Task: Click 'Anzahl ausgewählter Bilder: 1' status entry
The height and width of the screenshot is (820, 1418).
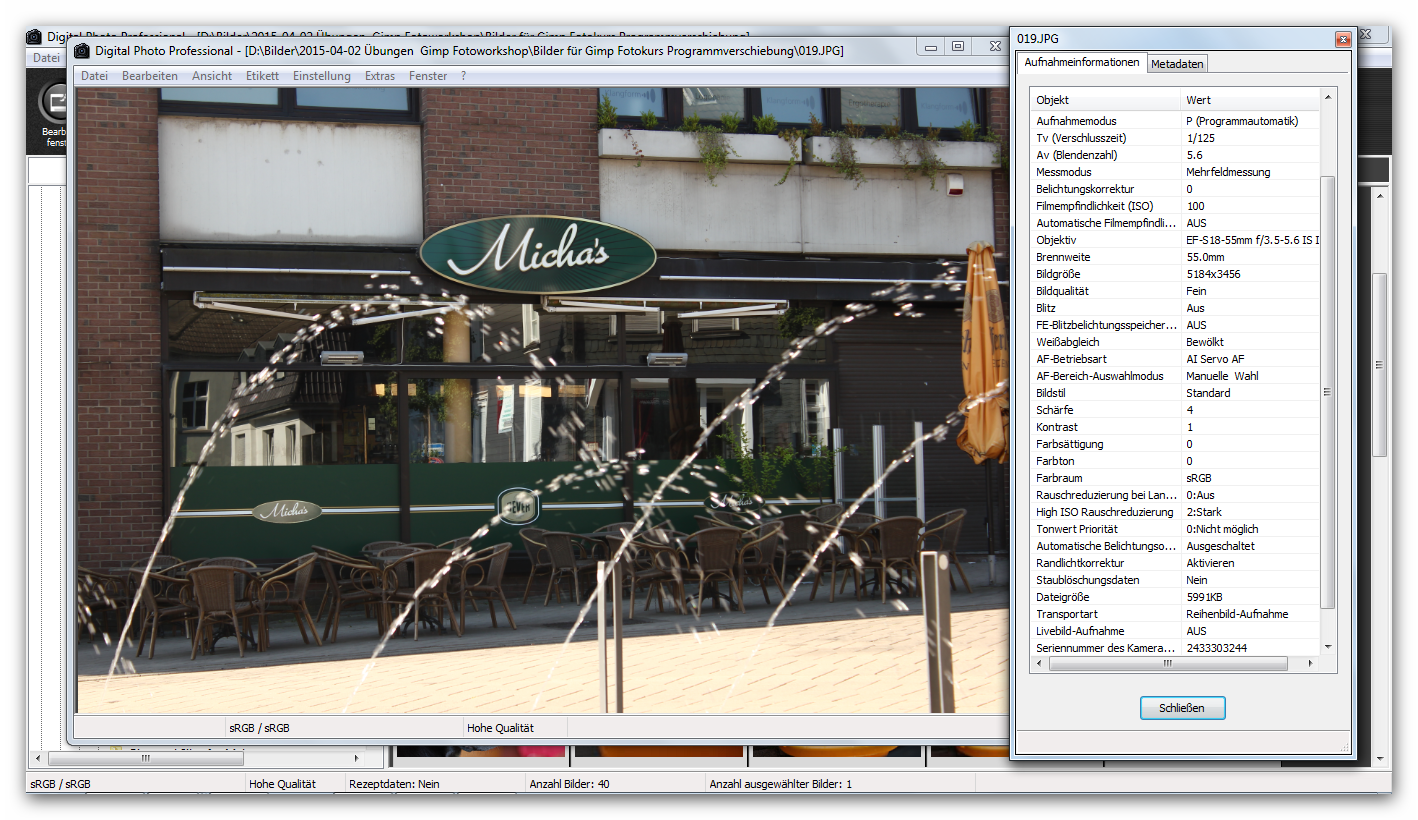Action: (780, 784)
